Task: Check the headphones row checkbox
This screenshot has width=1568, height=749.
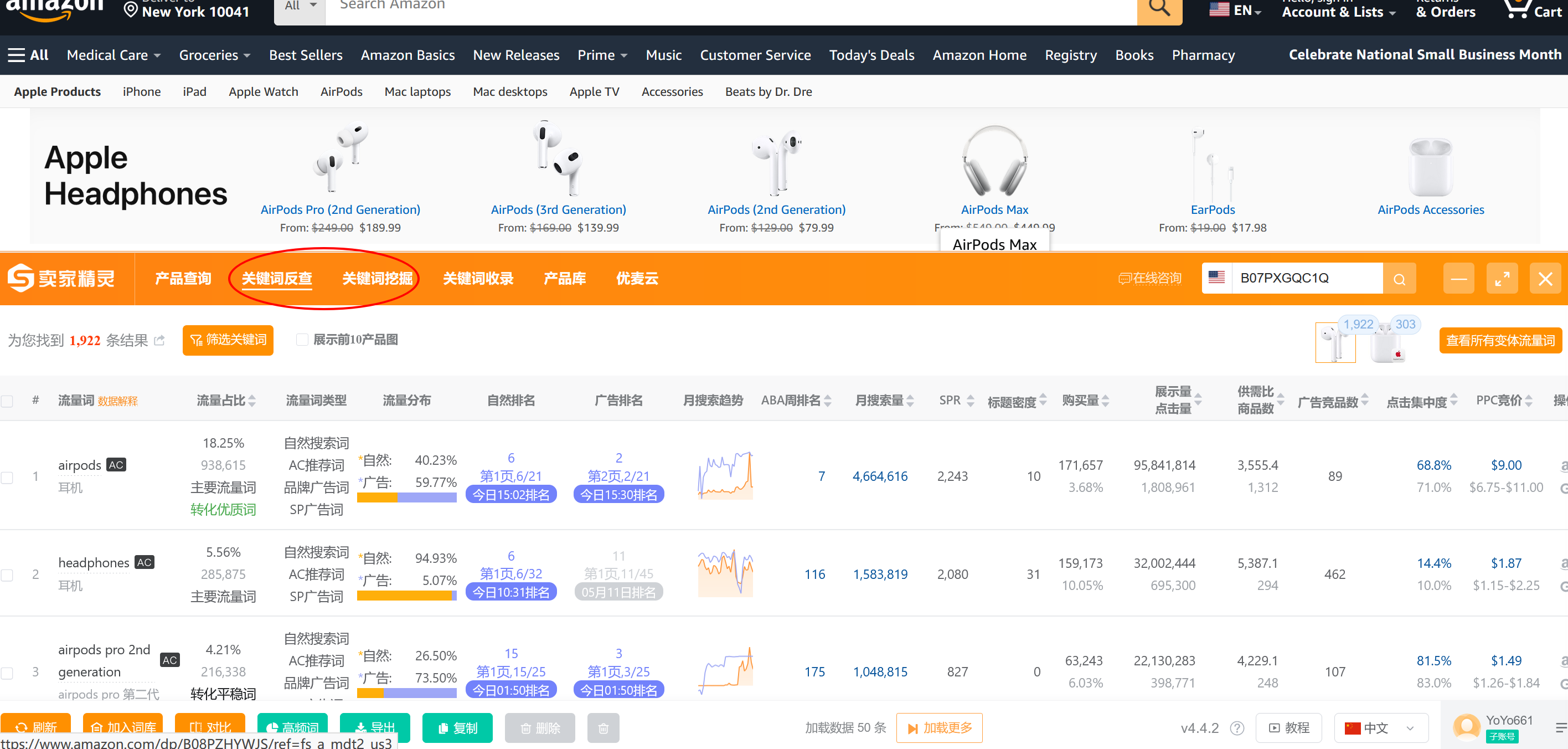Action: [7, 575]
